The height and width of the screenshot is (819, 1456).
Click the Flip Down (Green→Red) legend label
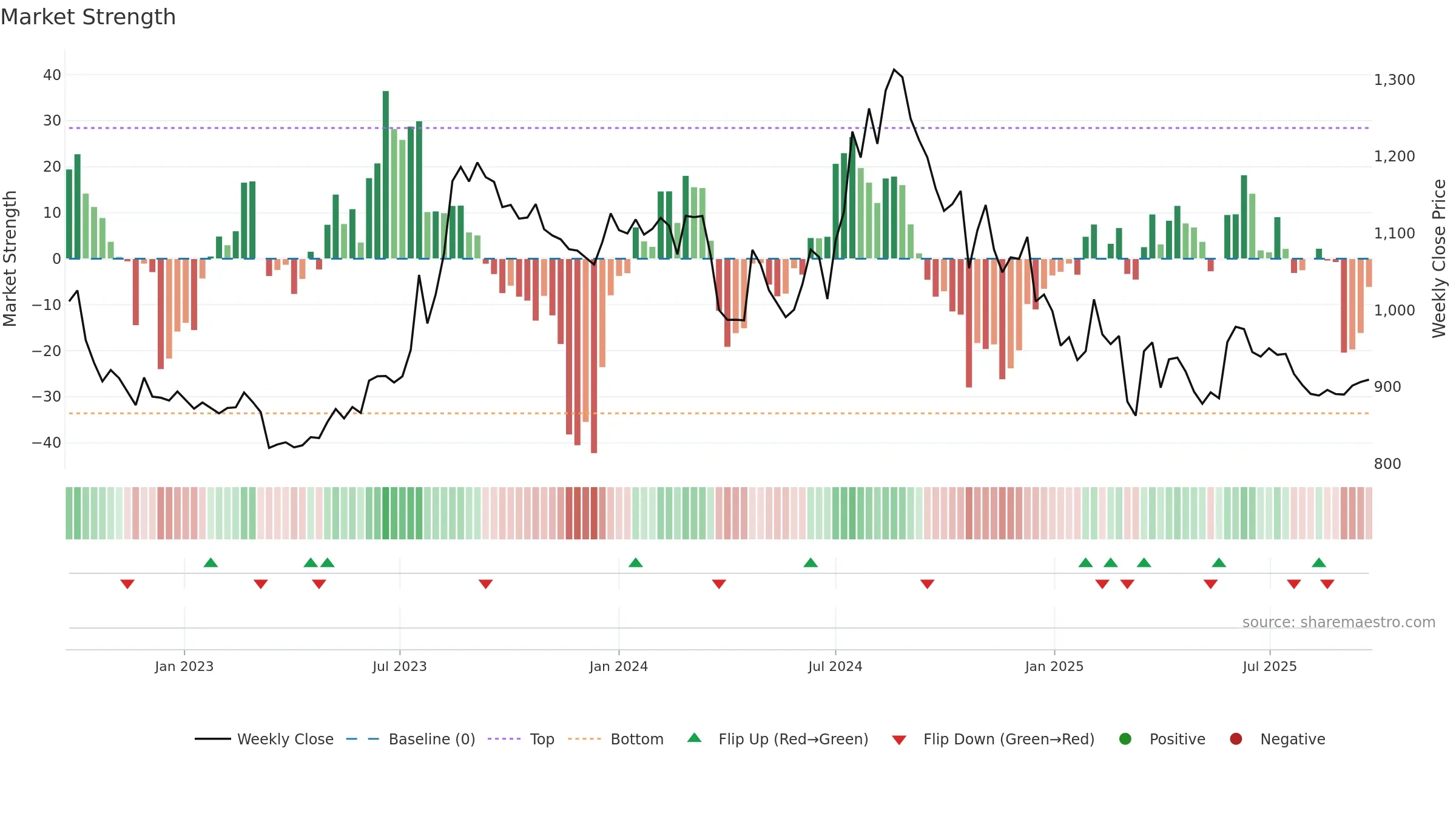point(1009,739)
